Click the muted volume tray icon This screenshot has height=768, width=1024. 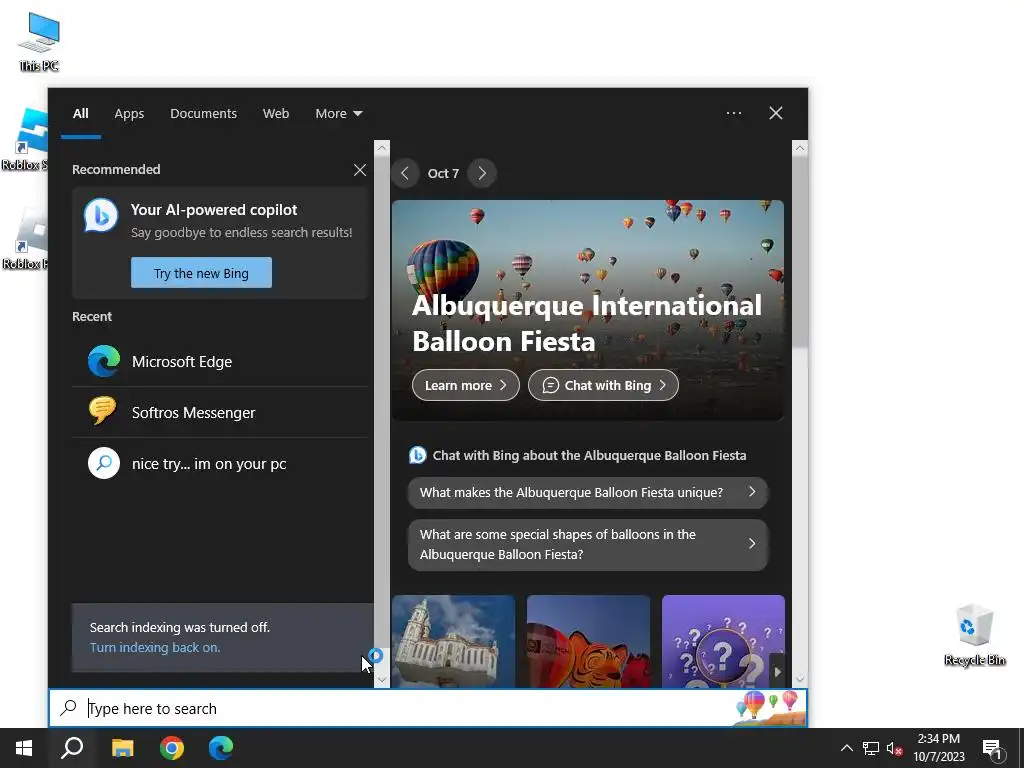894,748
